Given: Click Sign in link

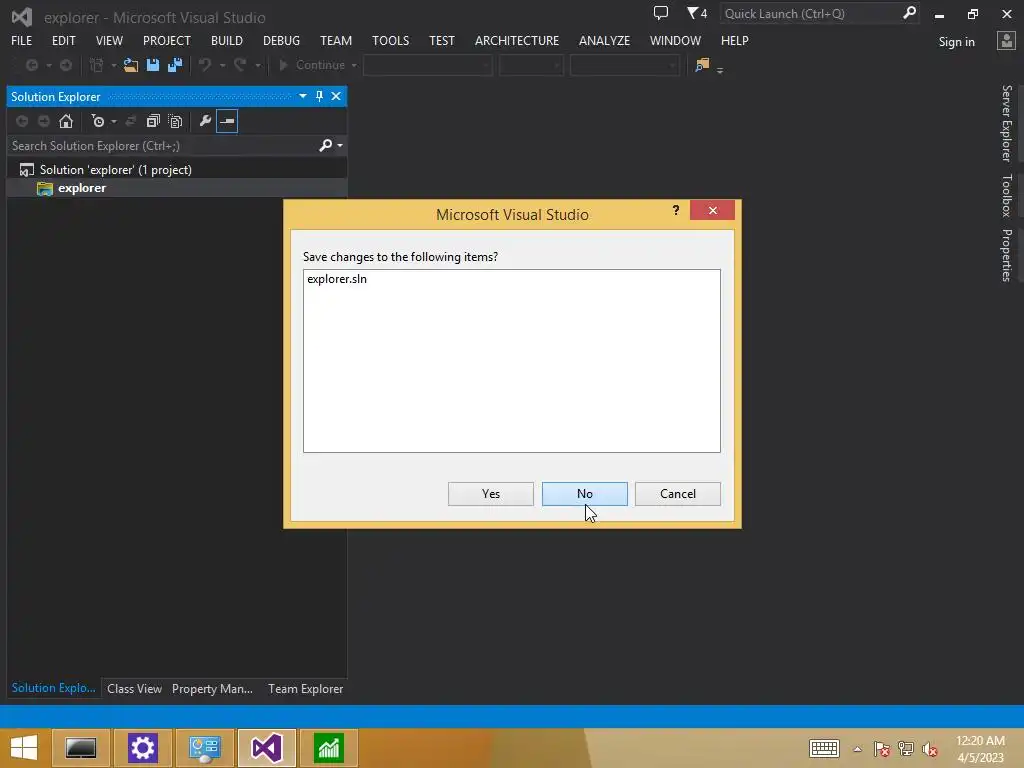Looking at the screenshot, I should coord(956,42).
